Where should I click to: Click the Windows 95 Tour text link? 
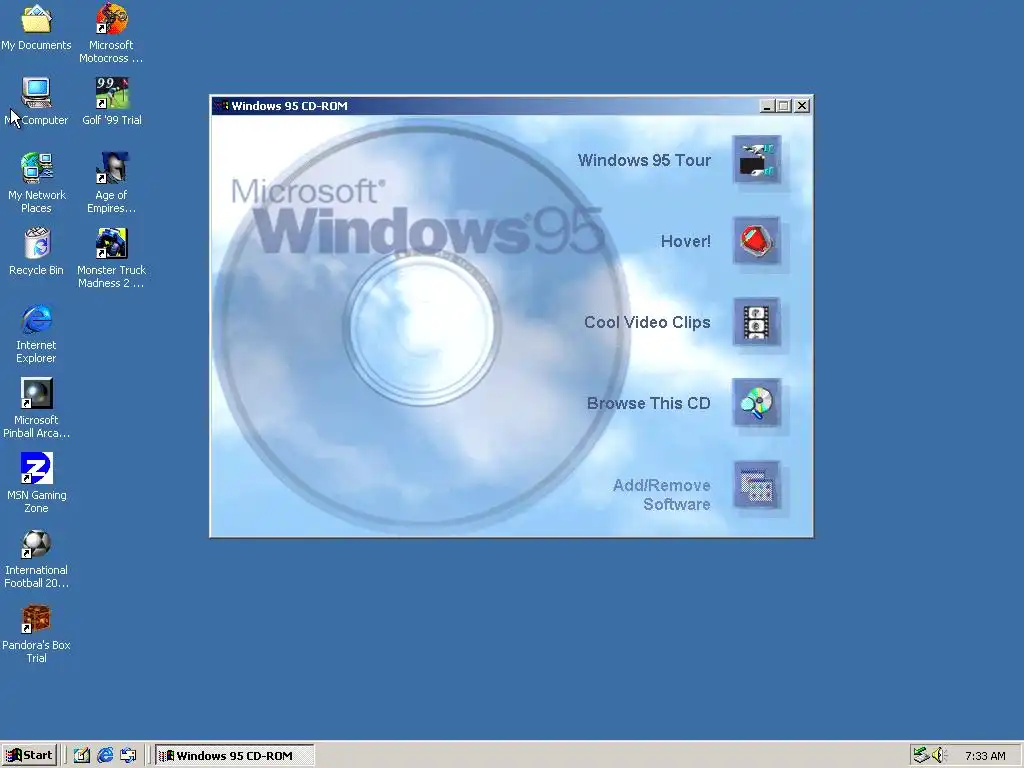644,160
